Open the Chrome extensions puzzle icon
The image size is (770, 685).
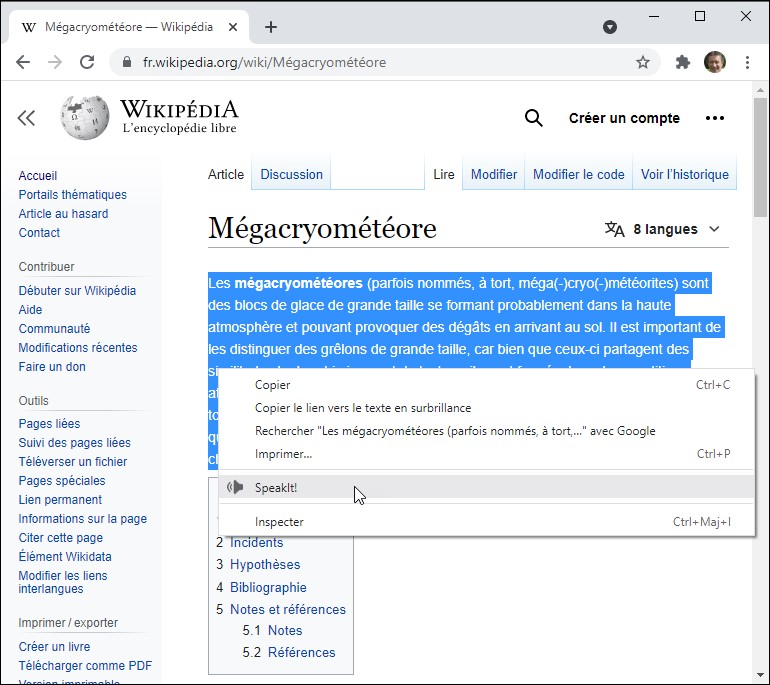[683, 62]
